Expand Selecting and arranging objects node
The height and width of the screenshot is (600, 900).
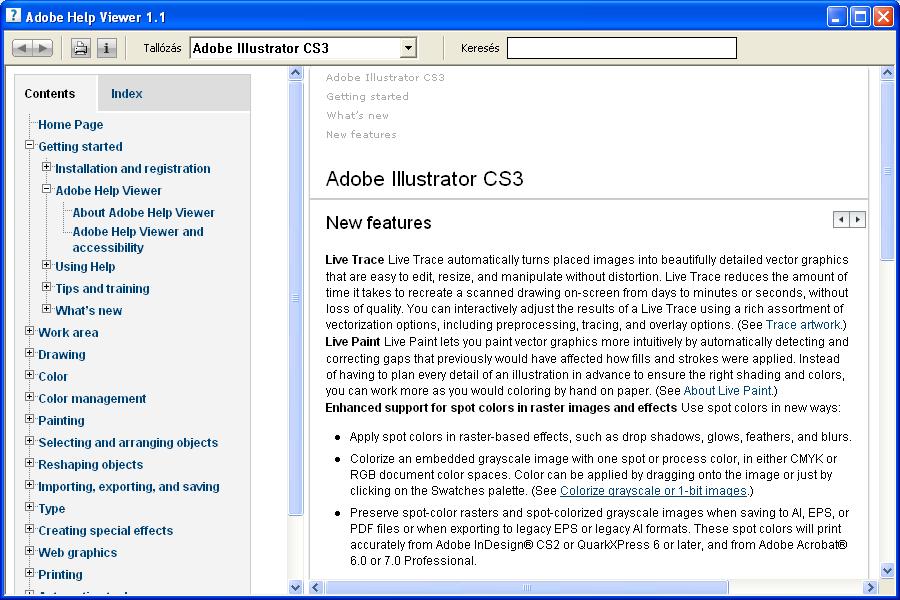pyautogui.click(x=30, y=441)
